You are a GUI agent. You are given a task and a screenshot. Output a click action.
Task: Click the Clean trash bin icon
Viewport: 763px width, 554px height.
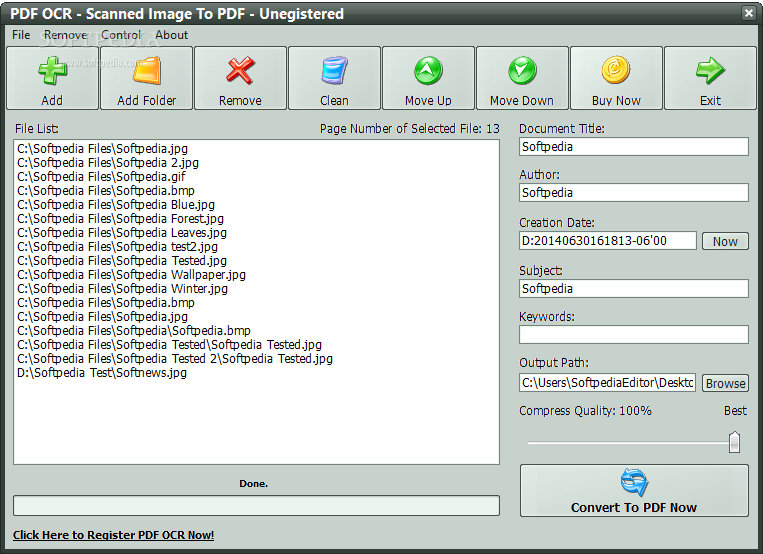334,71
